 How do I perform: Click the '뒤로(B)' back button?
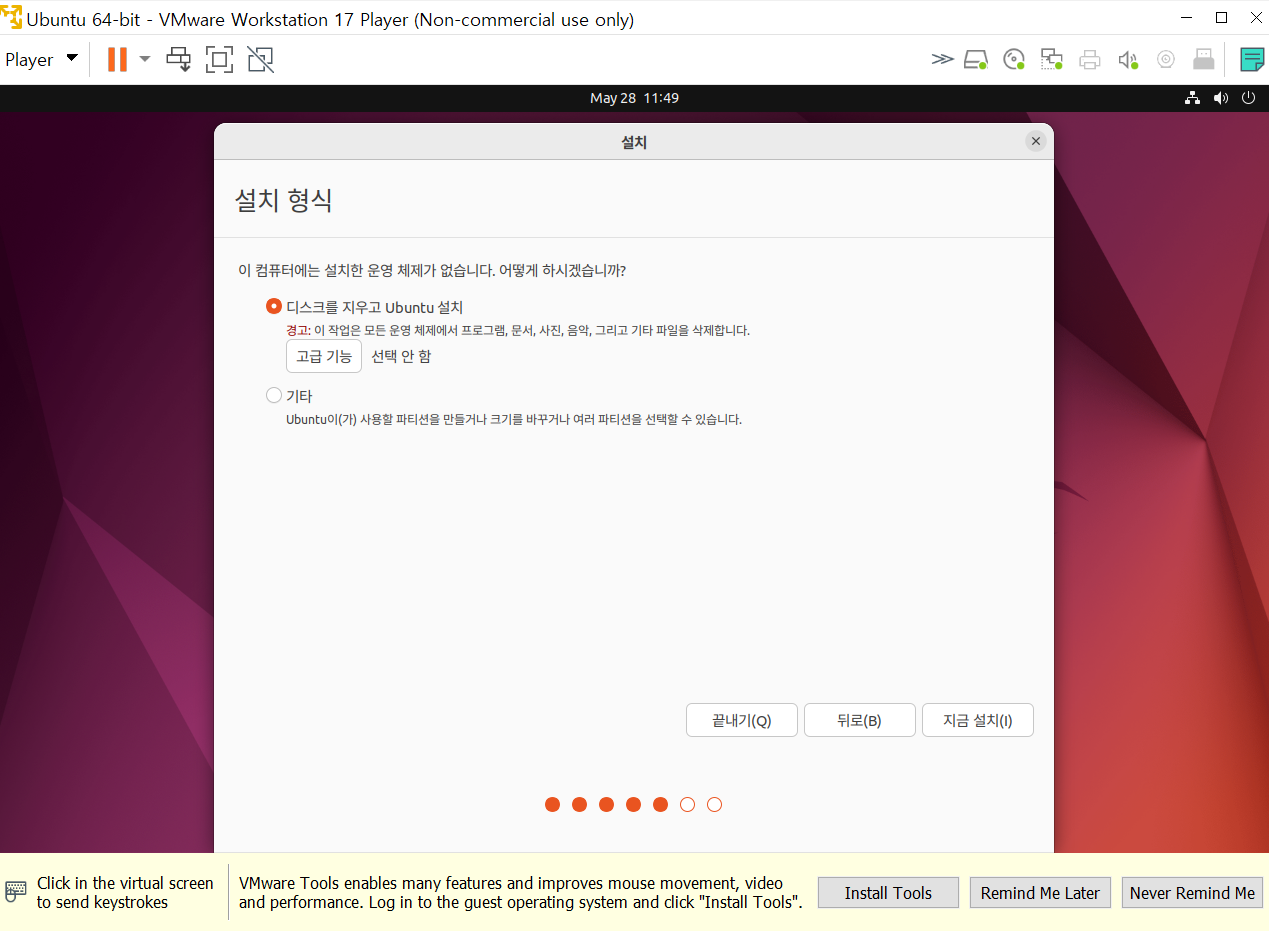860,720
